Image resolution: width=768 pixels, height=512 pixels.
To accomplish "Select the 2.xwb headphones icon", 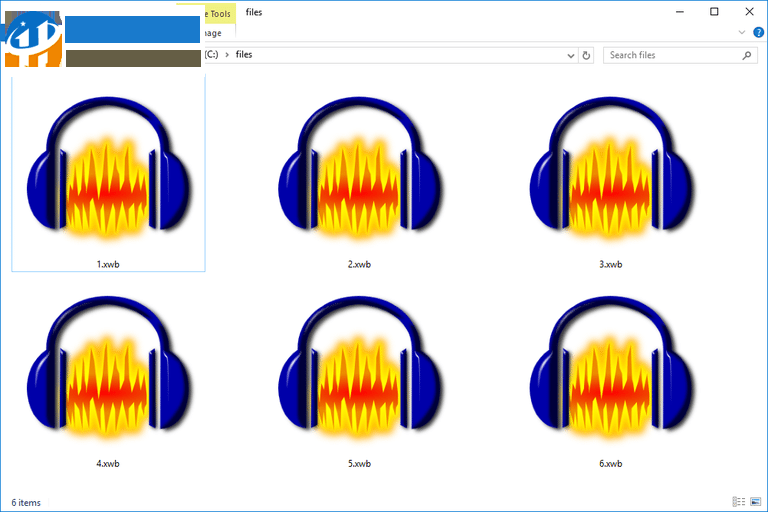I will pos(359,170).
